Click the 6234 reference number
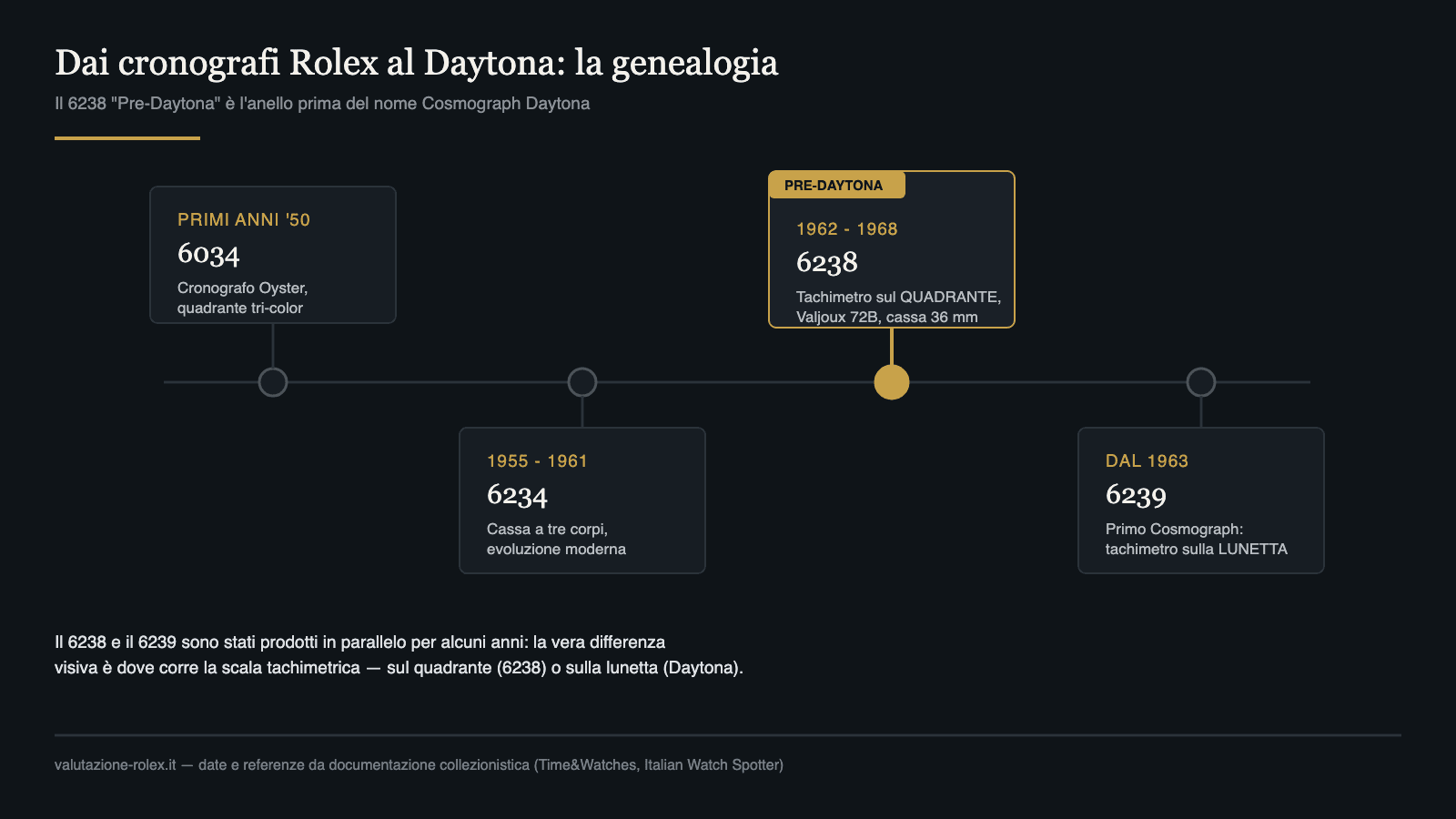The height and width of the screenshot is (819, 1456). coord(517,495)
